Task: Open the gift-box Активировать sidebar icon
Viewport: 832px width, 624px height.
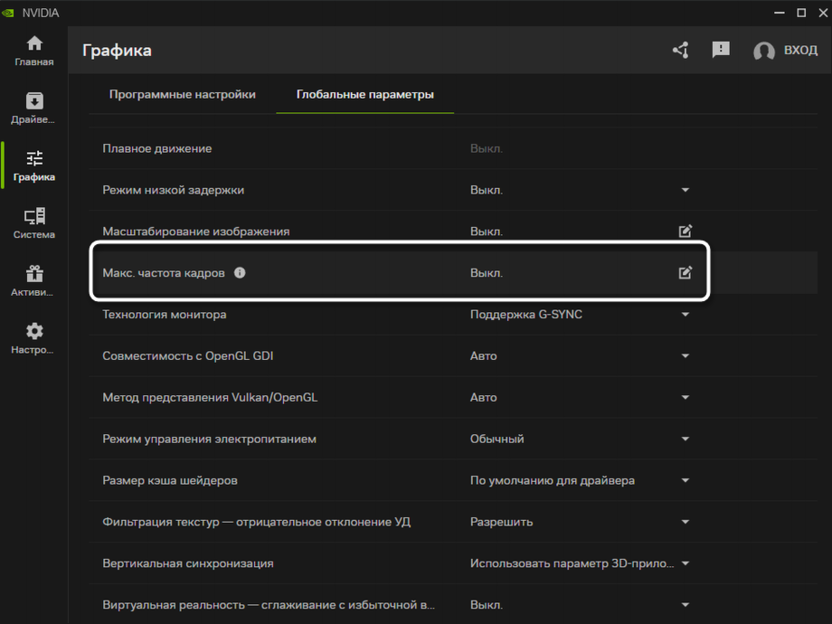Action: click(34, 281)
